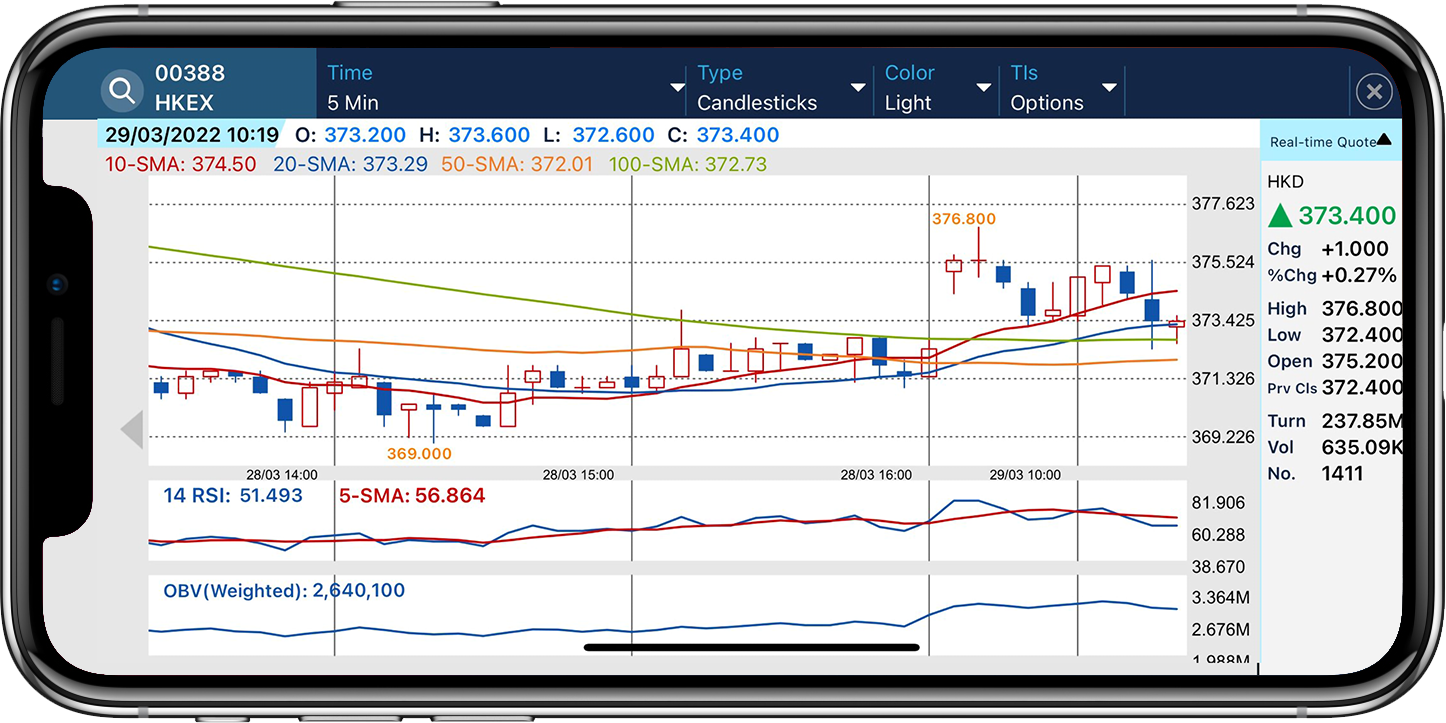Screen dimensions: 1446x723
Task: Tap the 14 RSI indicator label
Action: (232, 495)
